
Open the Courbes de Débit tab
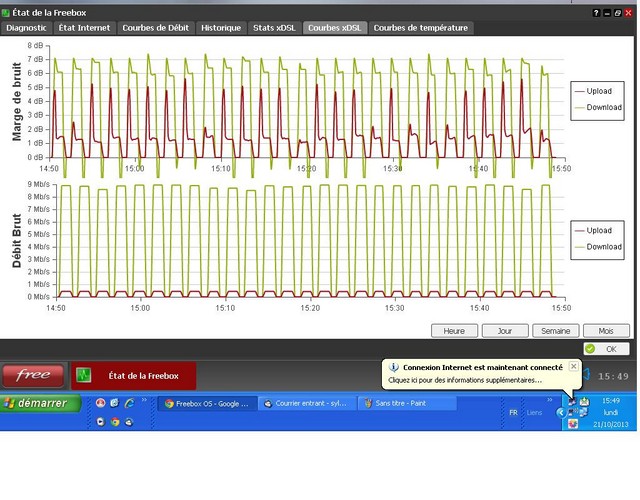click(156, 28)
